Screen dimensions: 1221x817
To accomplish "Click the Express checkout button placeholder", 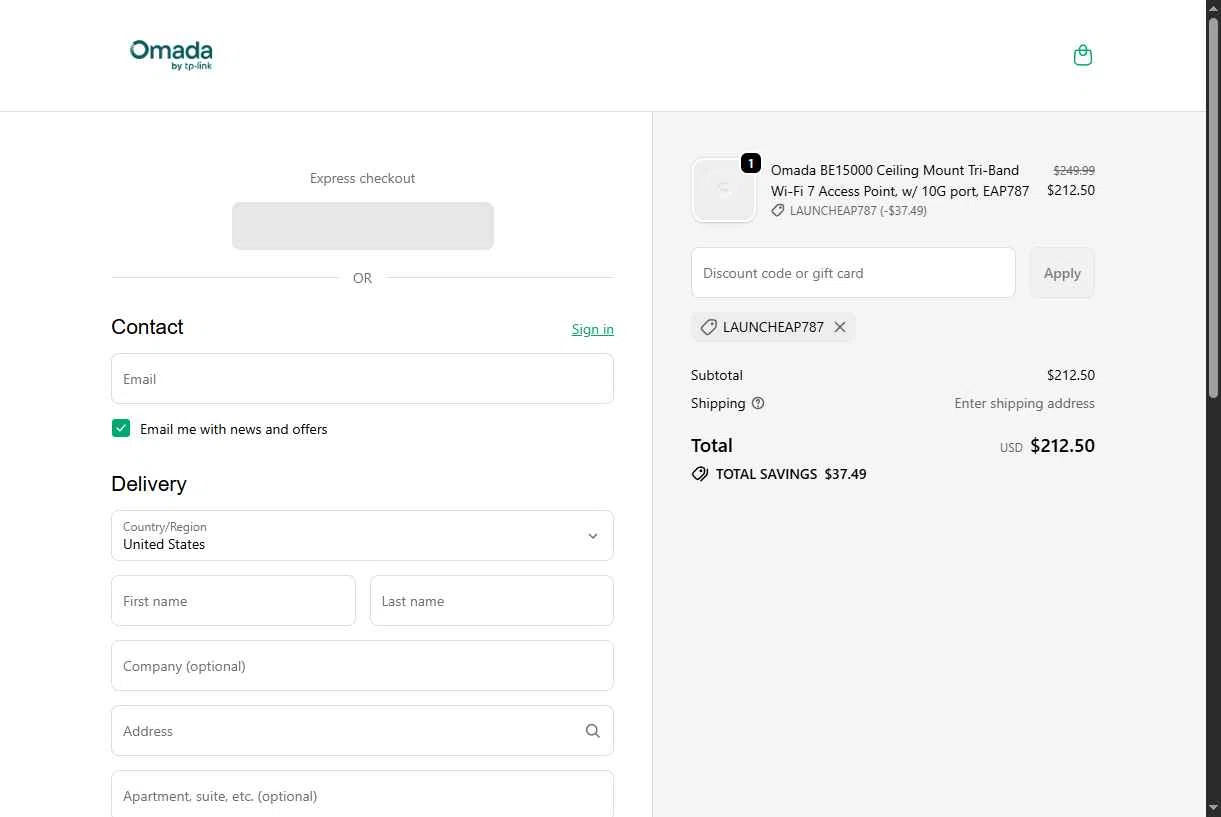I will (x=363, y=226).
